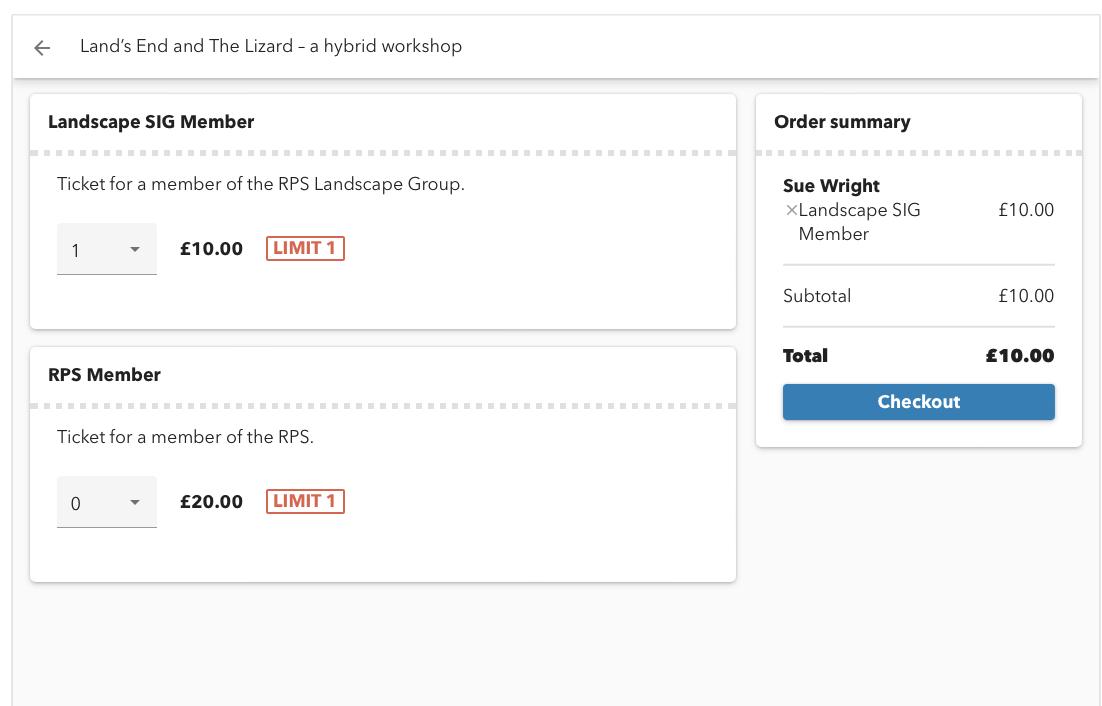The image size is (1102, 706).
Task: Remove Landscape SIG Member ticket from order
Action: click(x=791, y=210)
